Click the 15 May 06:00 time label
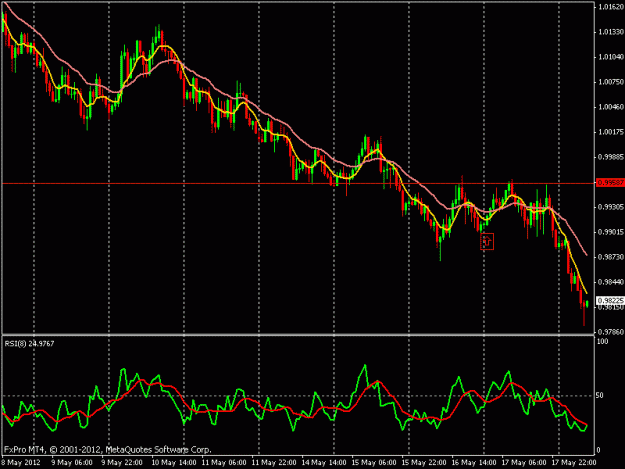The height and width of the screenshot is (469, 625). [x=374, y=462]
